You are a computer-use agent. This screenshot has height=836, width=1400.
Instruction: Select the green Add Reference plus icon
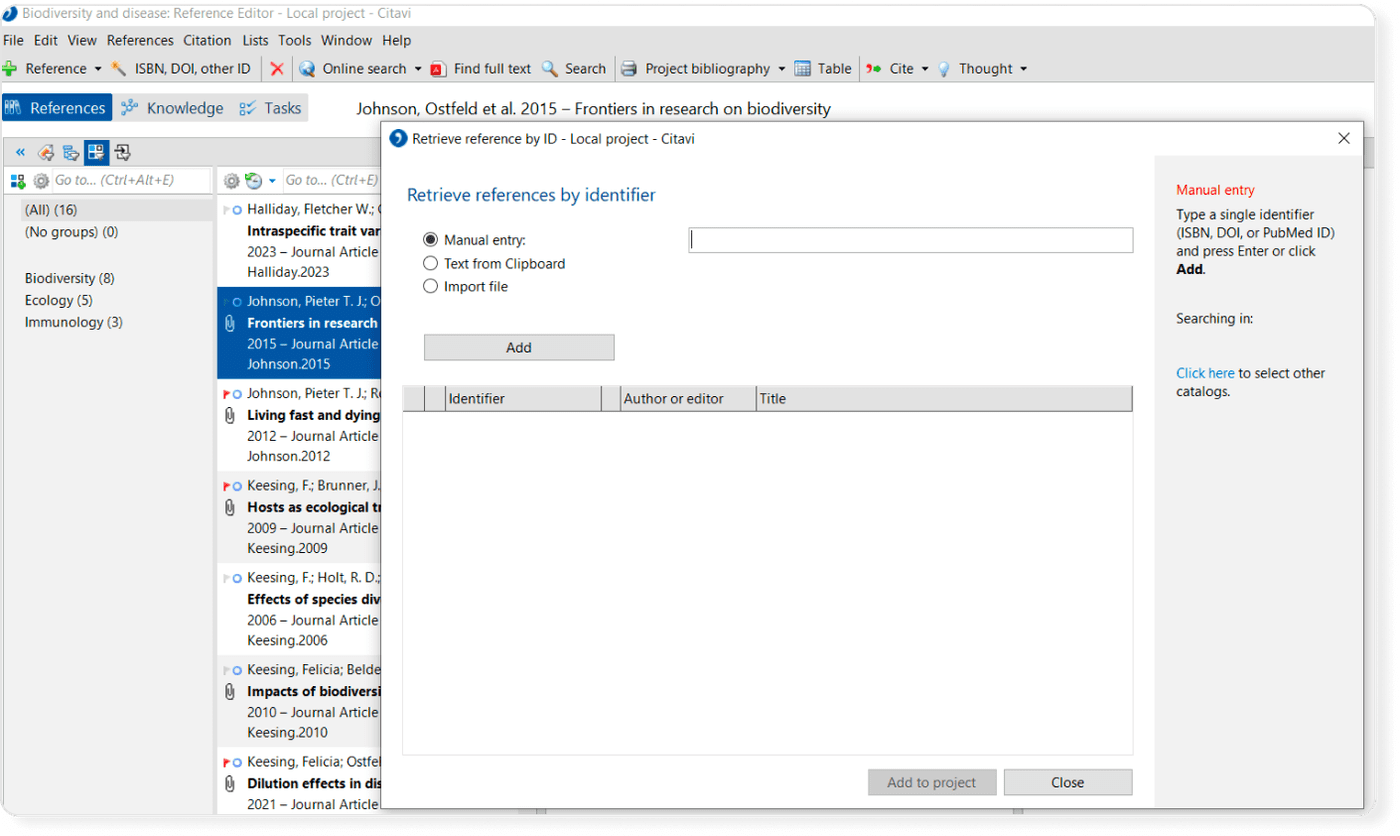tap(10, 68)
